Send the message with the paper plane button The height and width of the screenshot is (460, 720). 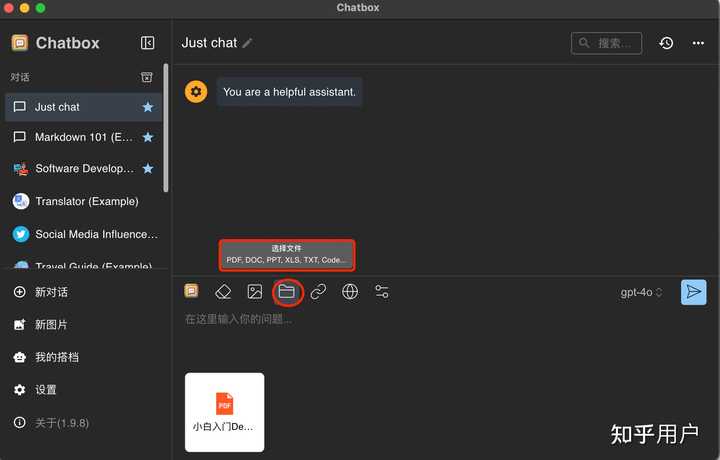click(x=693, y=292)
